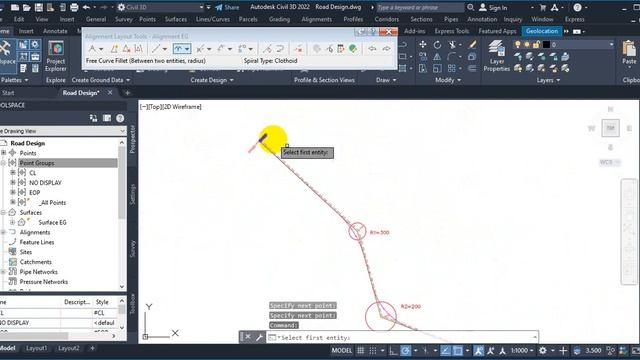Click the search keyword input box

point(420,7)
